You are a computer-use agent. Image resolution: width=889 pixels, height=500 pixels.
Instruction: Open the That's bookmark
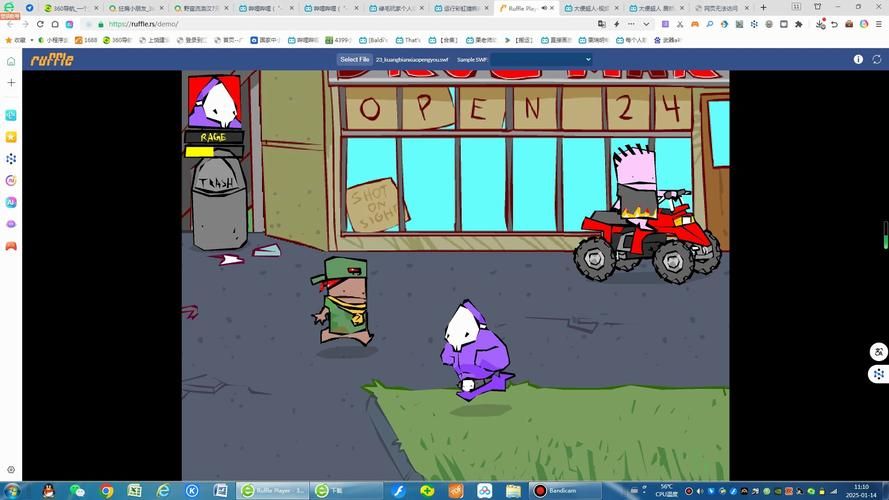click(408, 40)
